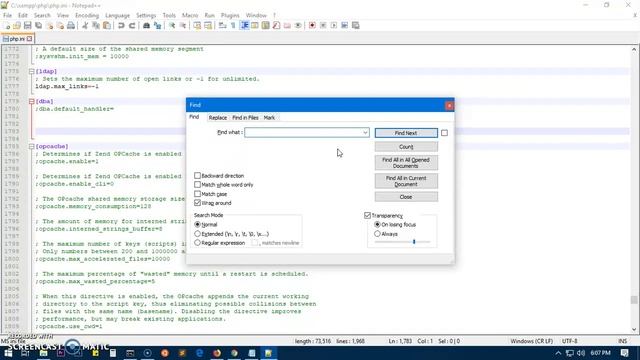Screen dimensions: 640x360
Task: Click the Paste toolbar icon
Action: click(x=107, y=25)
